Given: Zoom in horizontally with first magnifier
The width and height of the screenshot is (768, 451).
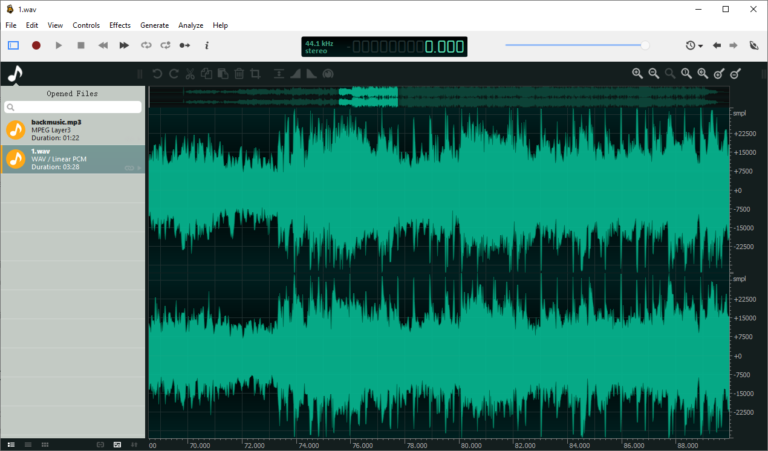Looking at the screenshot, I should [x=637, y=73].
